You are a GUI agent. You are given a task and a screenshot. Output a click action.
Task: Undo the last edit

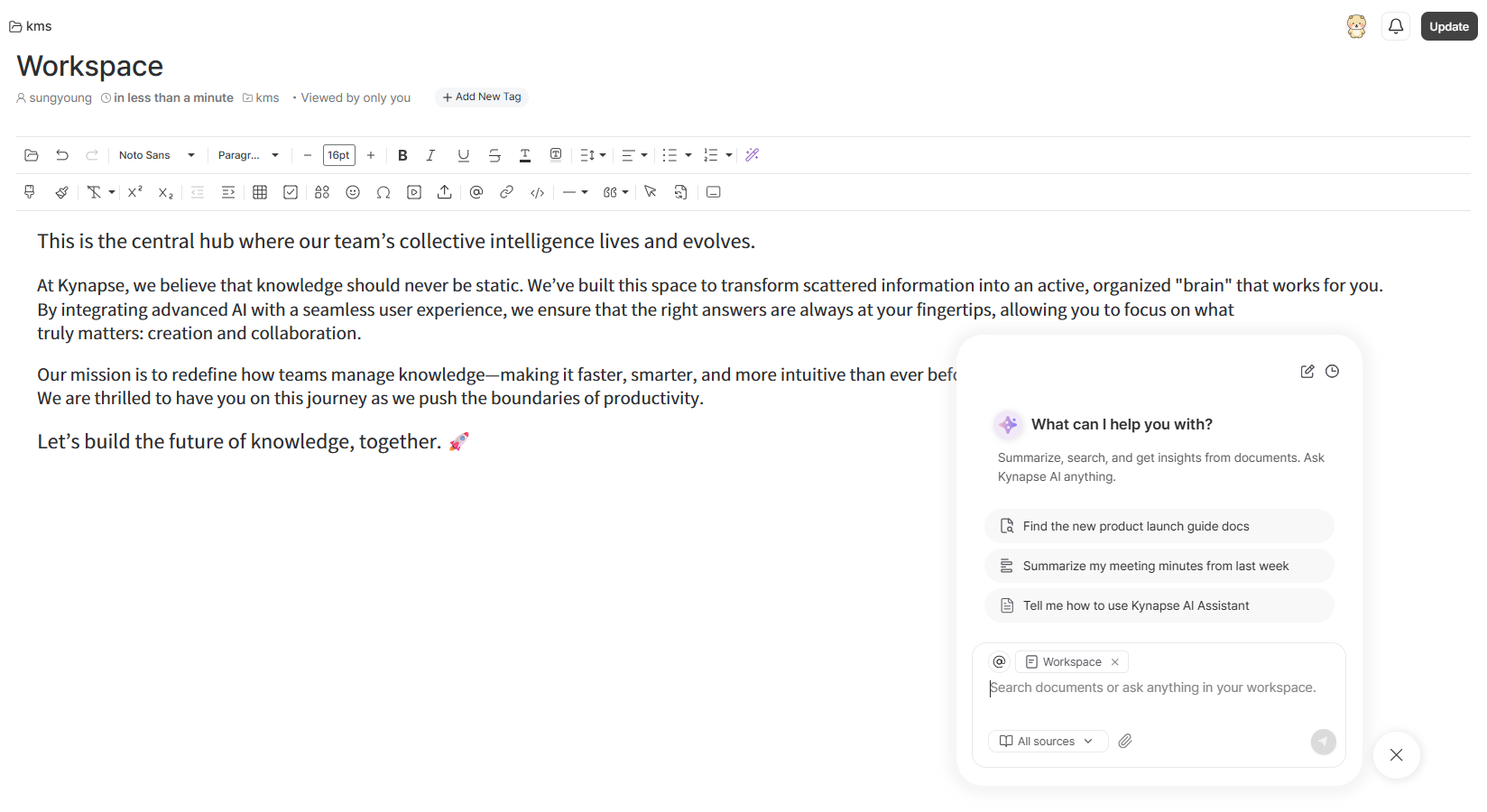pyautogui.click(x=62, y=155)
